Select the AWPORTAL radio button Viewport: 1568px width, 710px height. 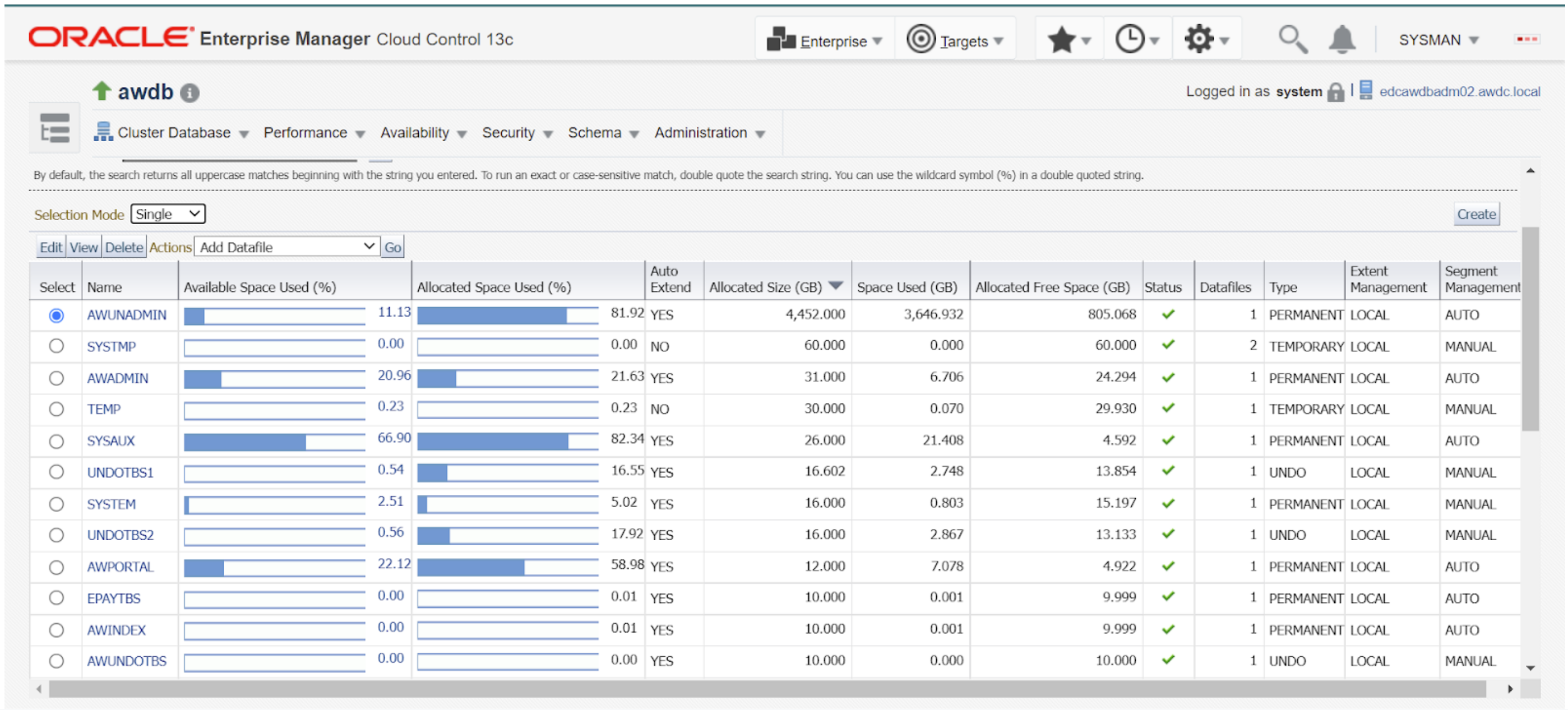[x=56, y=568]
